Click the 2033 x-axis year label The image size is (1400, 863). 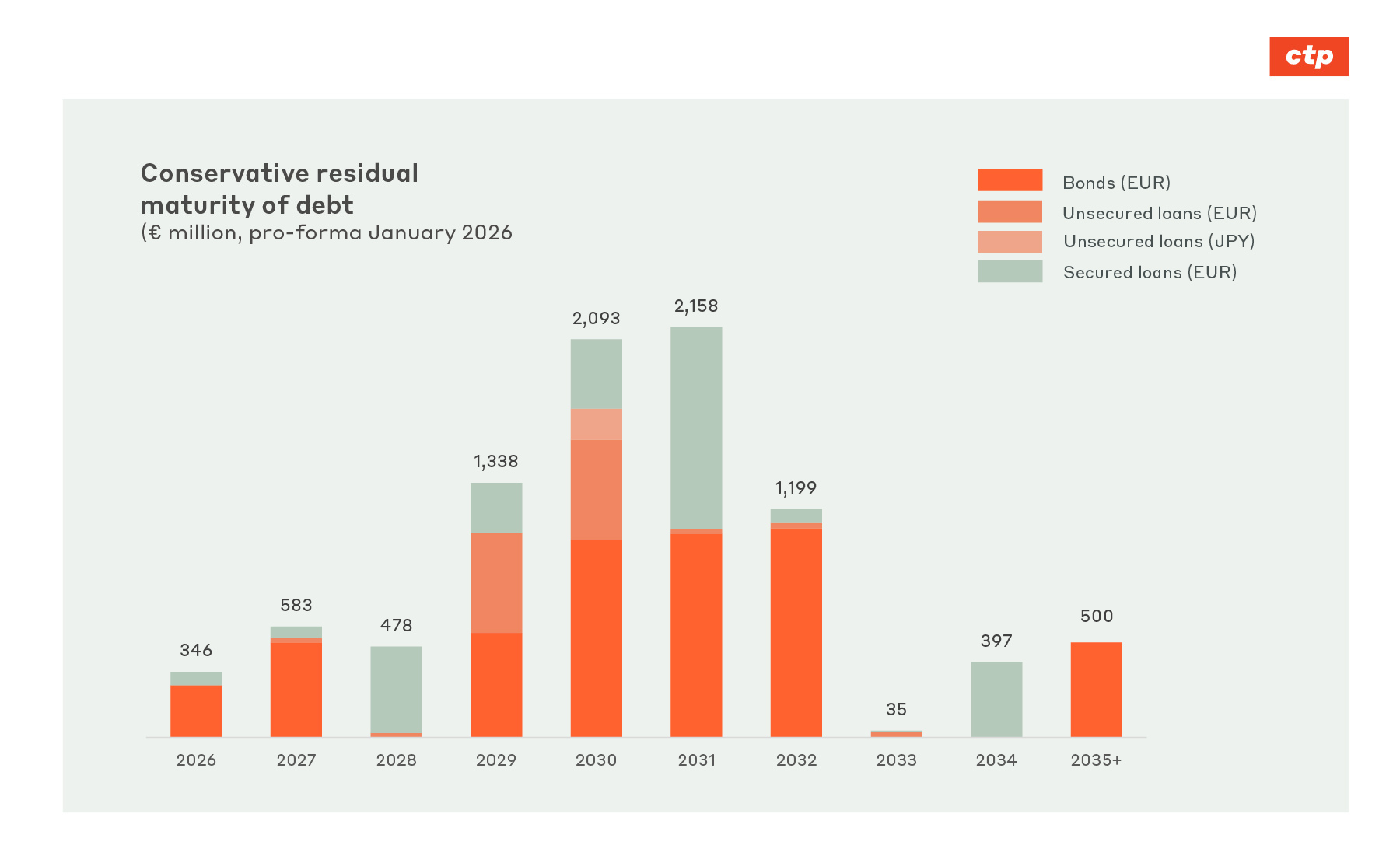click(896, 760)
